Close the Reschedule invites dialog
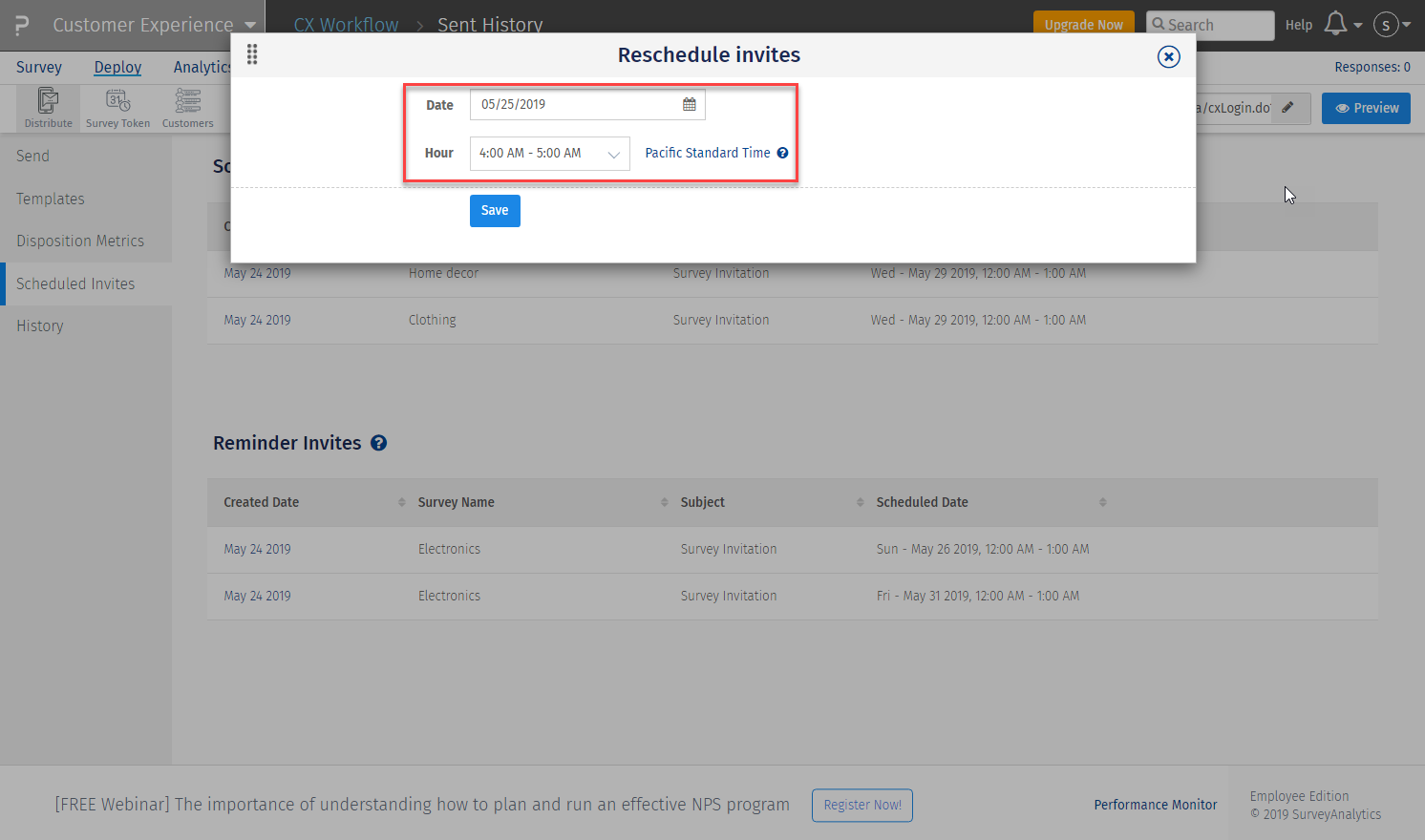This screenshot has width=1425, height=840. 1168,56
